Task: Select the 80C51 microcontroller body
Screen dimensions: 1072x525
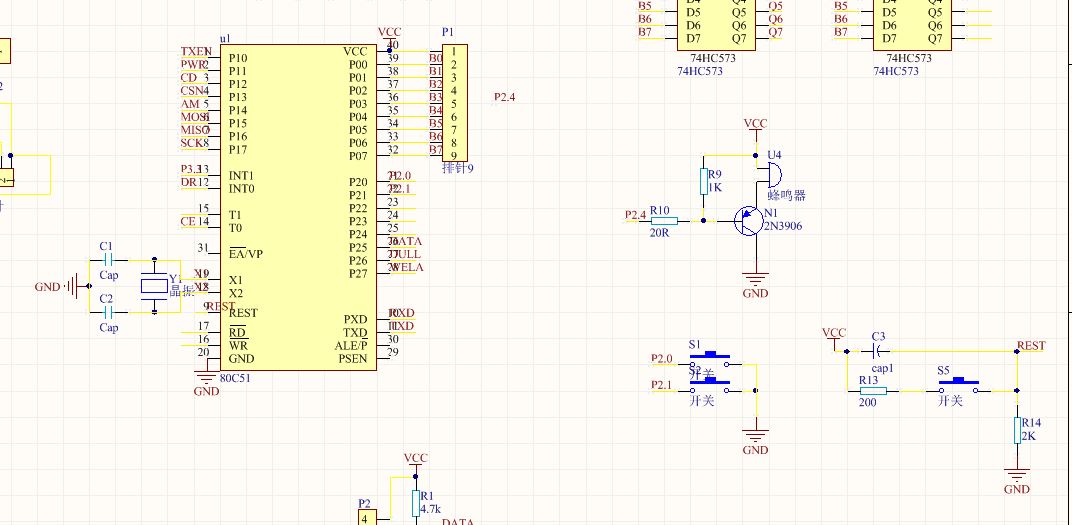Action: coord(297,207)
